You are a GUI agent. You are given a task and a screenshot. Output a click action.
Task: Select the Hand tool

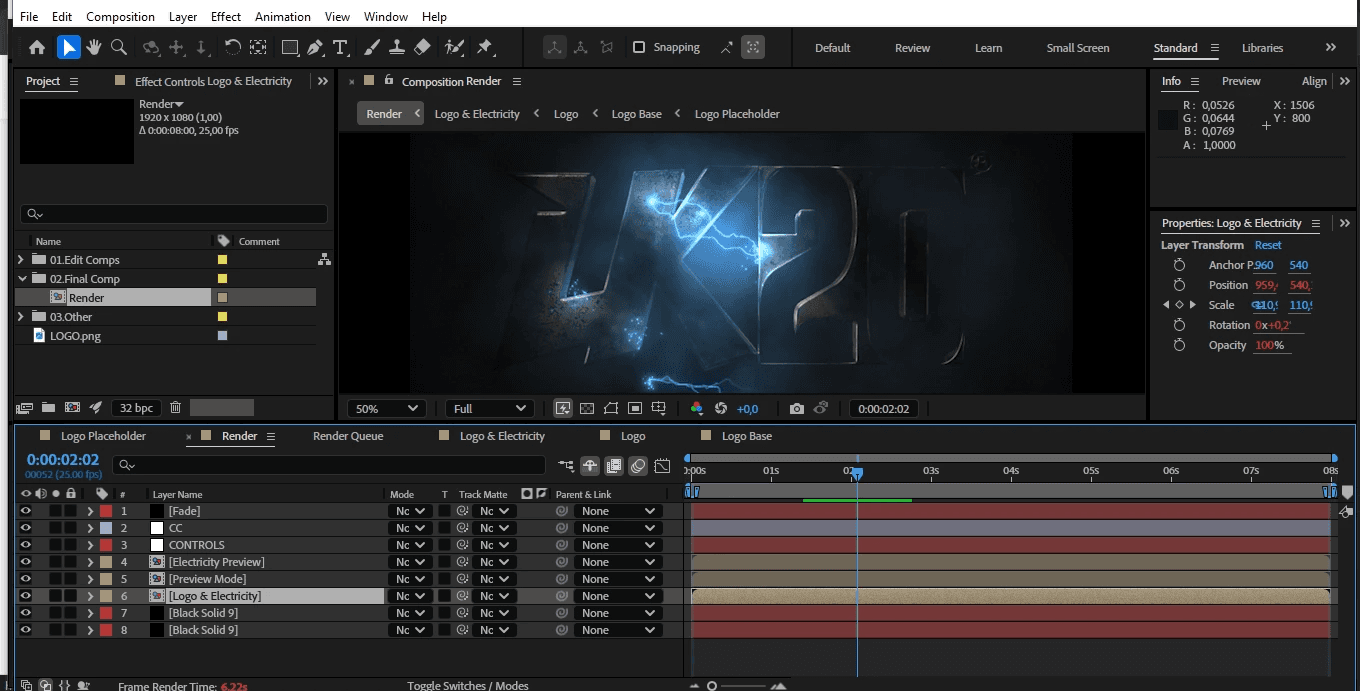click(94, 47)
